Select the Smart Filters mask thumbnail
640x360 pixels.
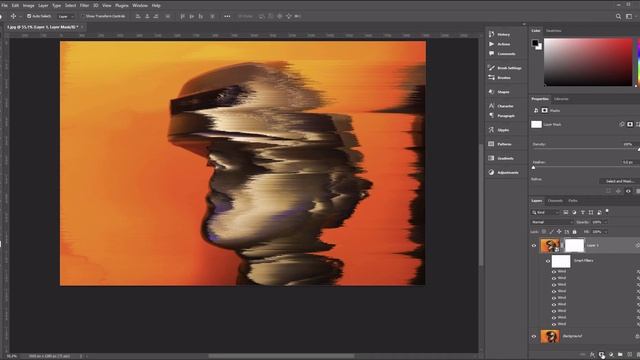(x=561, y=261)
